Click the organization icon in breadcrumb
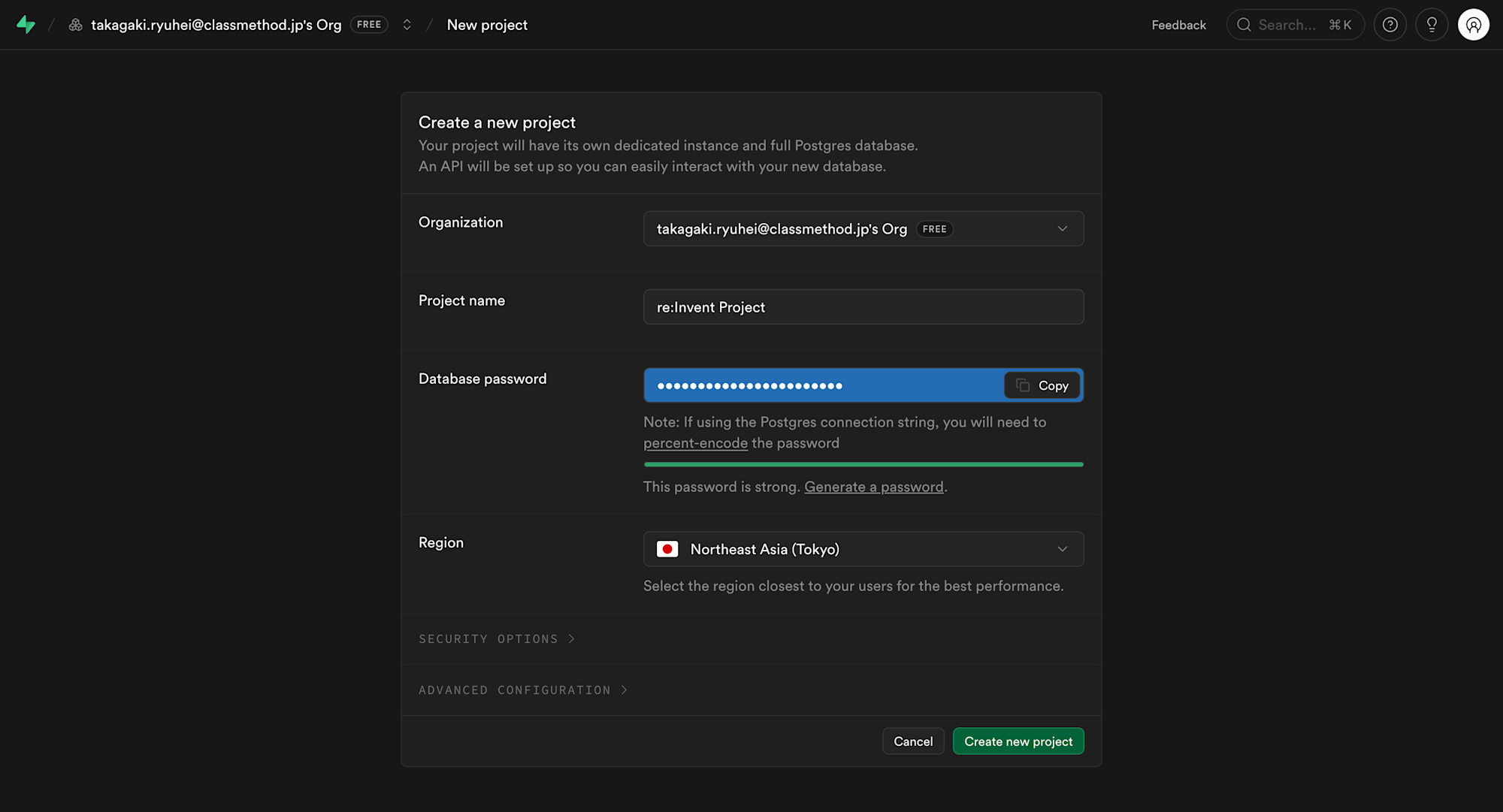Image resolution: width=1503 pixels, height=812 pixels. [x=75, y=25]
